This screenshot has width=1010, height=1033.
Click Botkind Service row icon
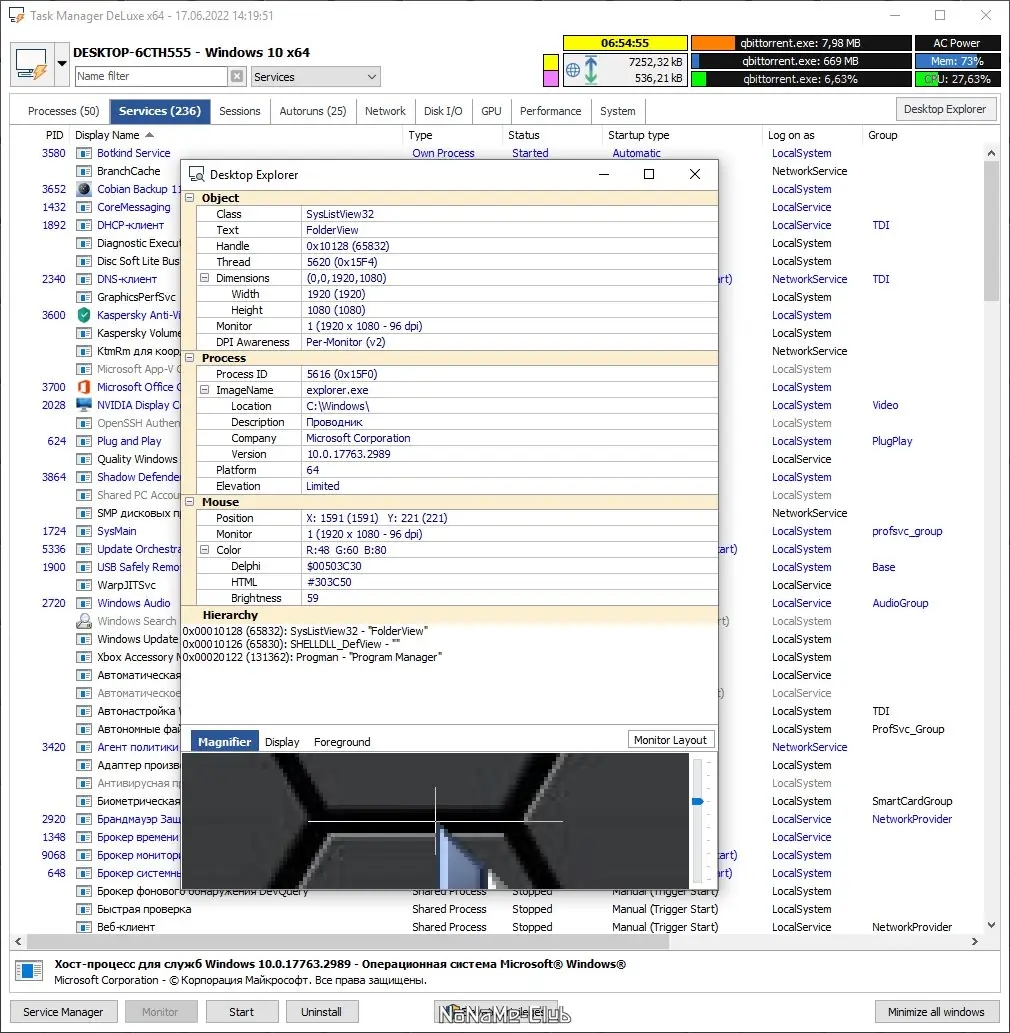click(84, 153)
